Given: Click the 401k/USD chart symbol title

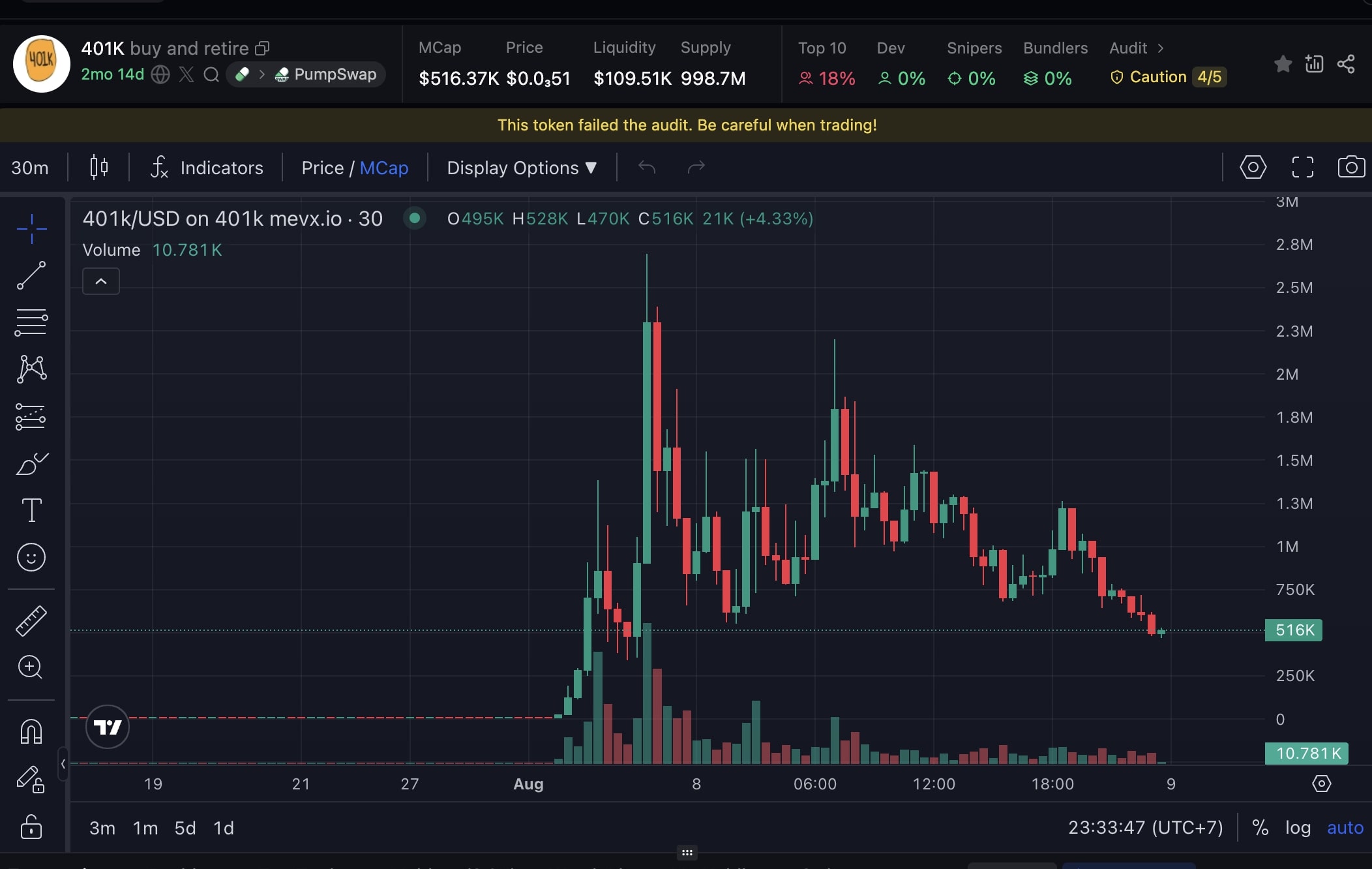Looking at the screenshot, I should point(232,219).
